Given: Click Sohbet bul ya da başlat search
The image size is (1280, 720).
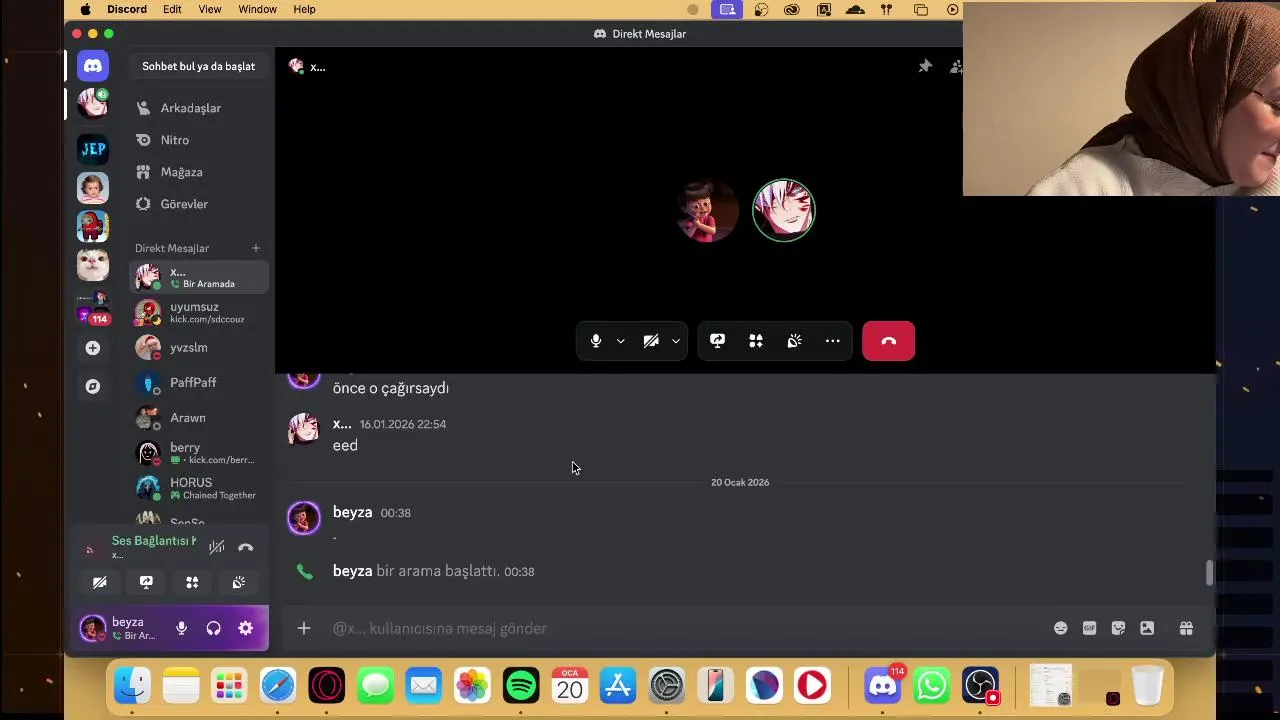Looking at the screenshot, I should pyautogui.click(x=199, y=66).
